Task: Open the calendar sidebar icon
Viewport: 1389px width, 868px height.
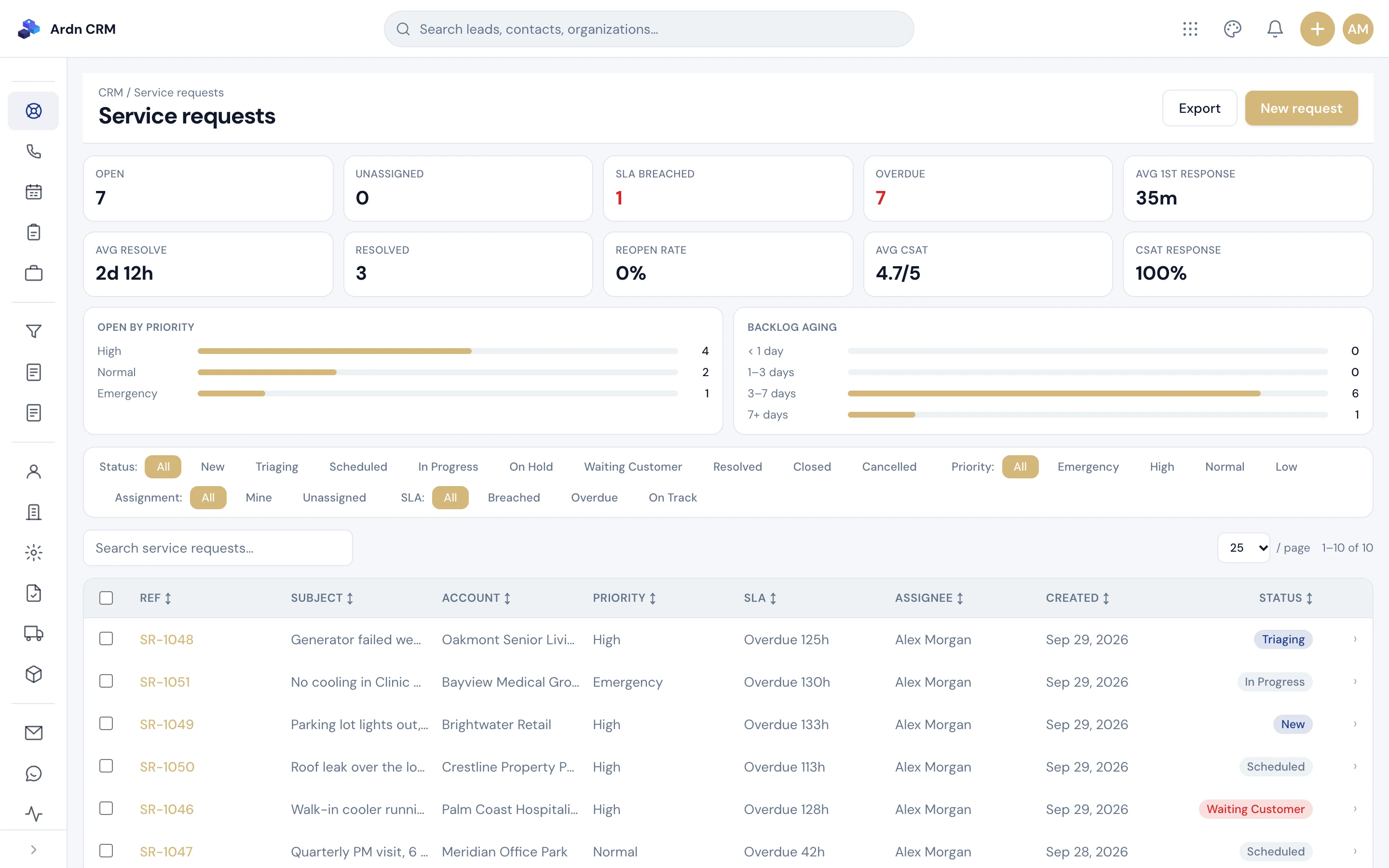Action: pos(33,192)
